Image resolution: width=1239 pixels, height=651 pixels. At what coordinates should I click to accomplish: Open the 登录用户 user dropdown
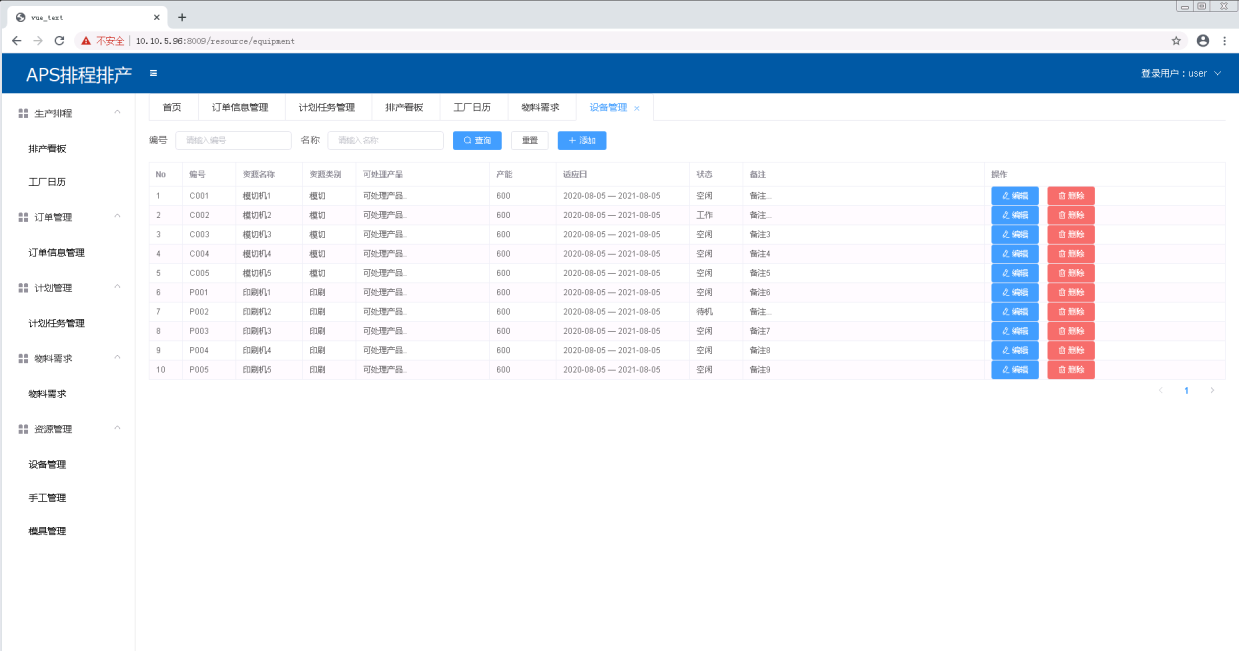click(1181, 73)
